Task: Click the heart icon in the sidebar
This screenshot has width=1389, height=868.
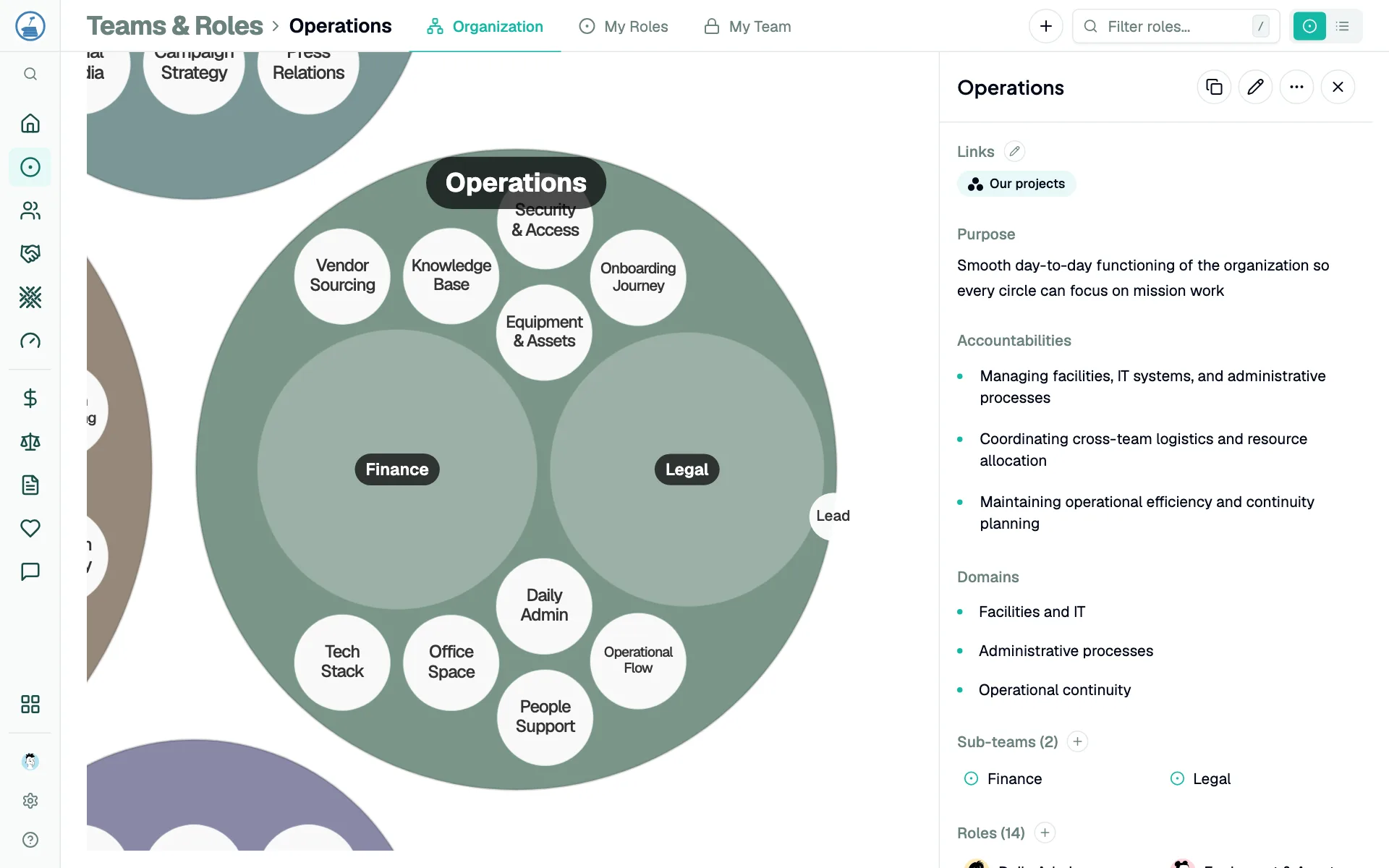Action: (30, 529)
